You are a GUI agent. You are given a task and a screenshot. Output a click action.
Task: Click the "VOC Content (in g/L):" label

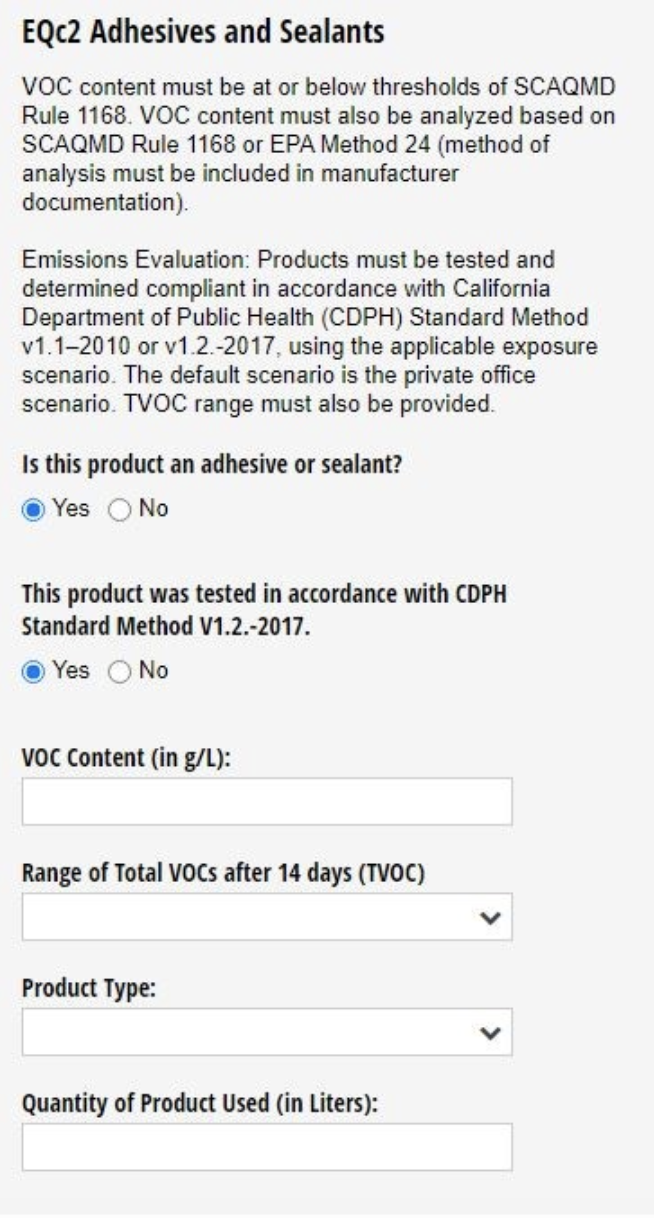(127, 758)
